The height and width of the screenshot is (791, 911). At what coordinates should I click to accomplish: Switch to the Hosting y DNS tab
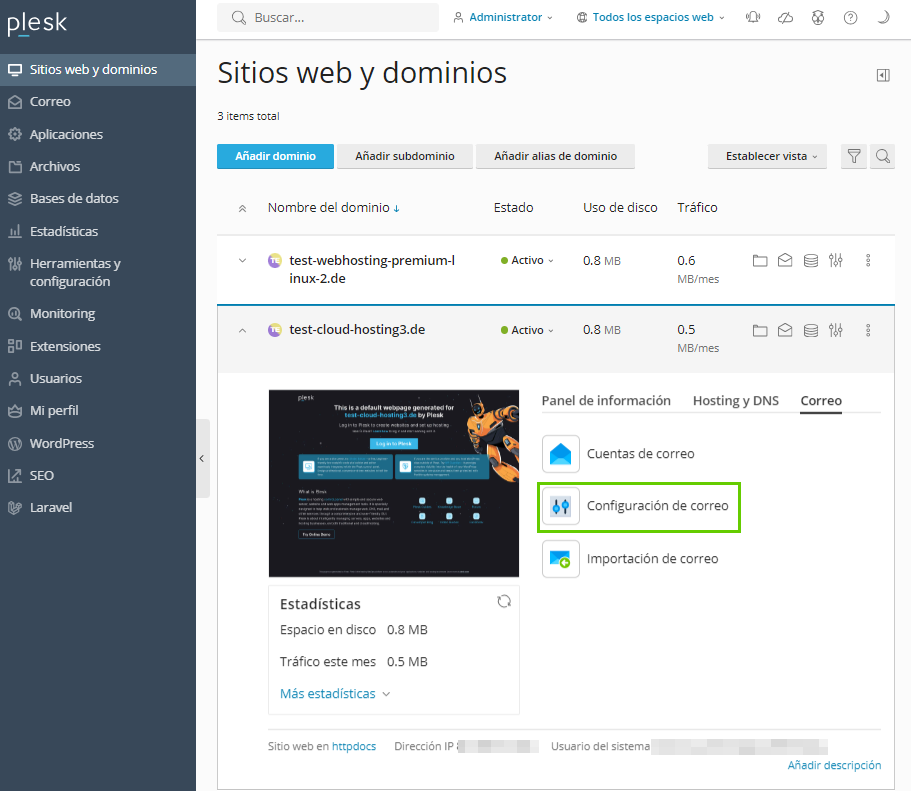click(735, 401)
